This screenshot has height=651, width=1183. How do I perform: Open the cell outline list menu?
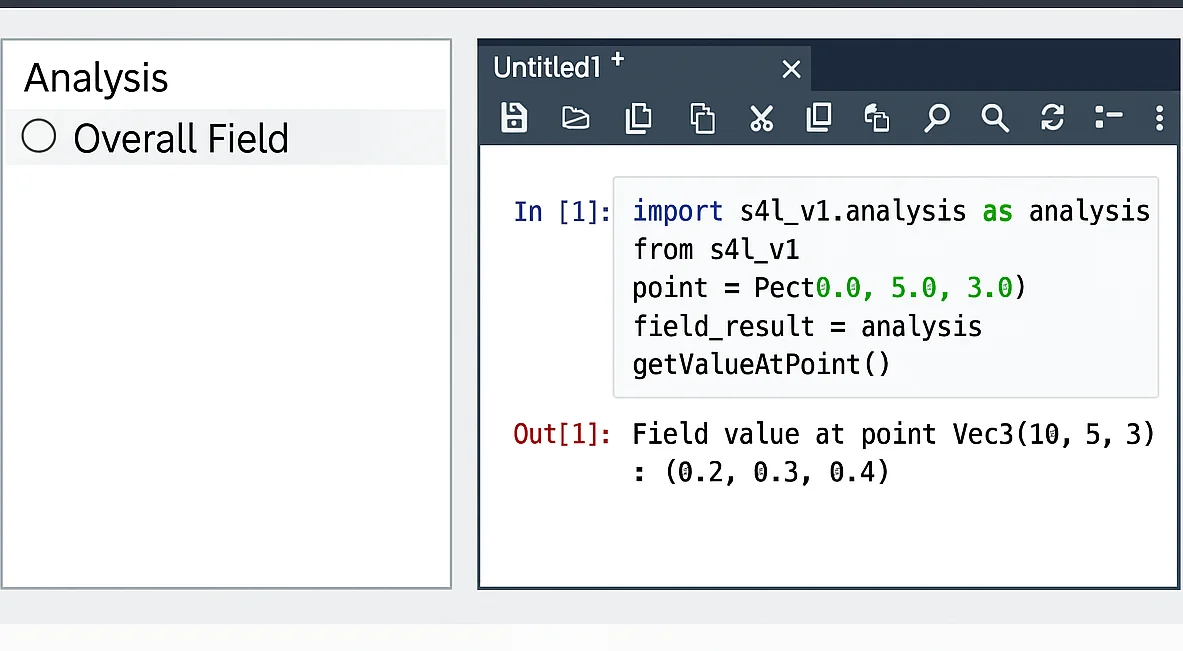tap(1109, 118)
